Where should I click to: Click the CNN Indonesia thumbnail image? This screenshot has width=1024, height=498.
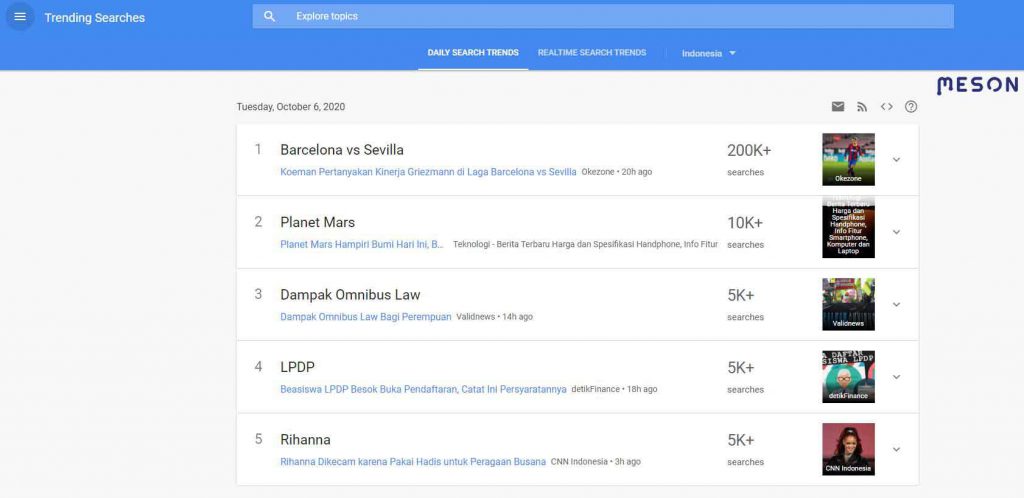click(848, 449)
